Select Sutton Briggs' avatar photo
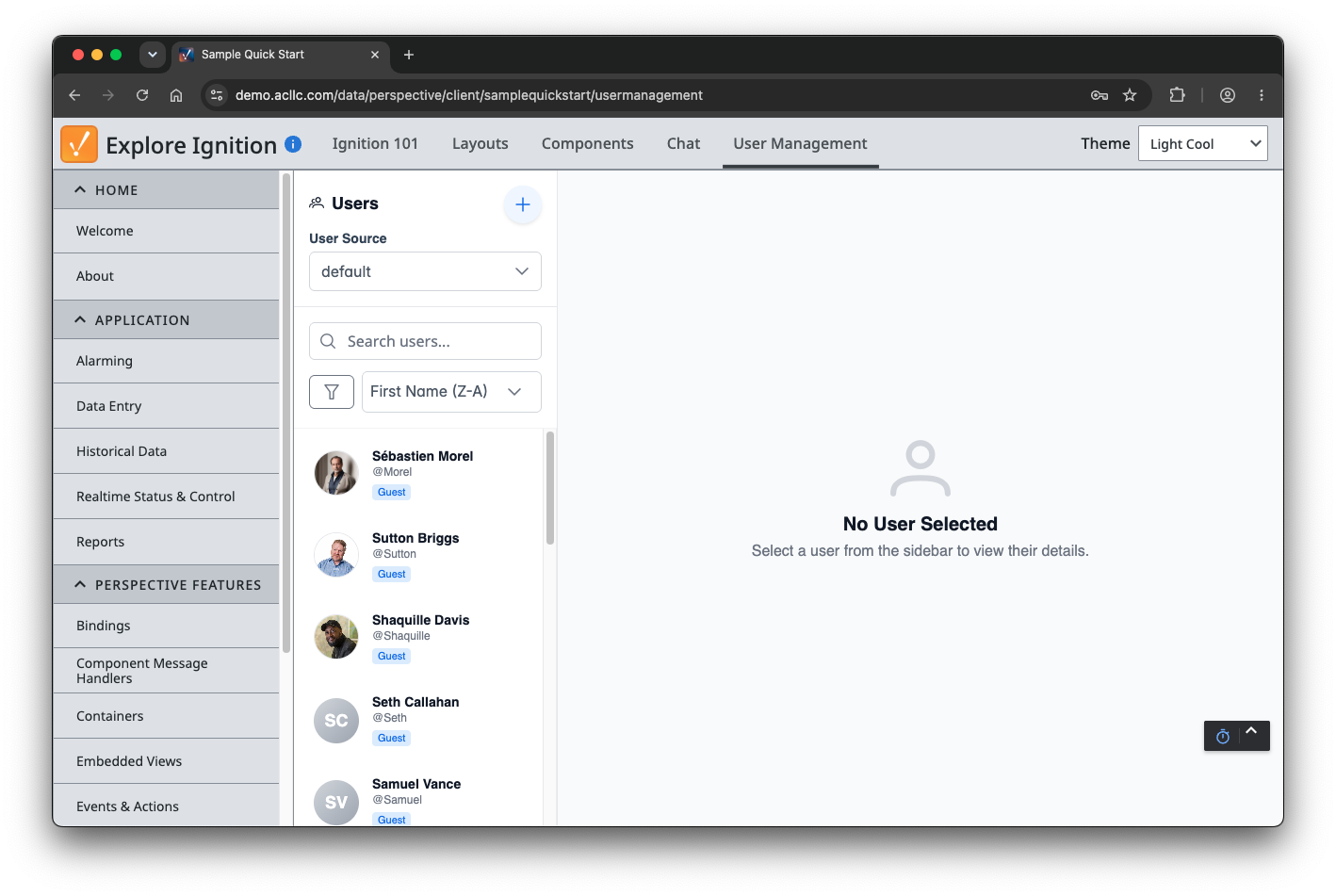This screenshot has width=1336, height=896. coord(336,555)
